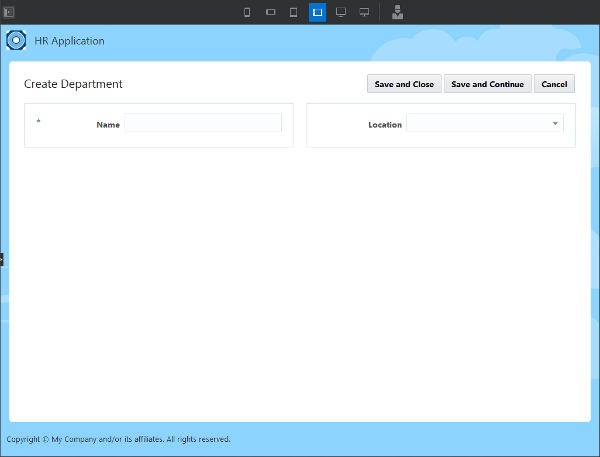Screen dimensions: 600x457
Task: Open the Location dropdown
Action: coord(484,123)
